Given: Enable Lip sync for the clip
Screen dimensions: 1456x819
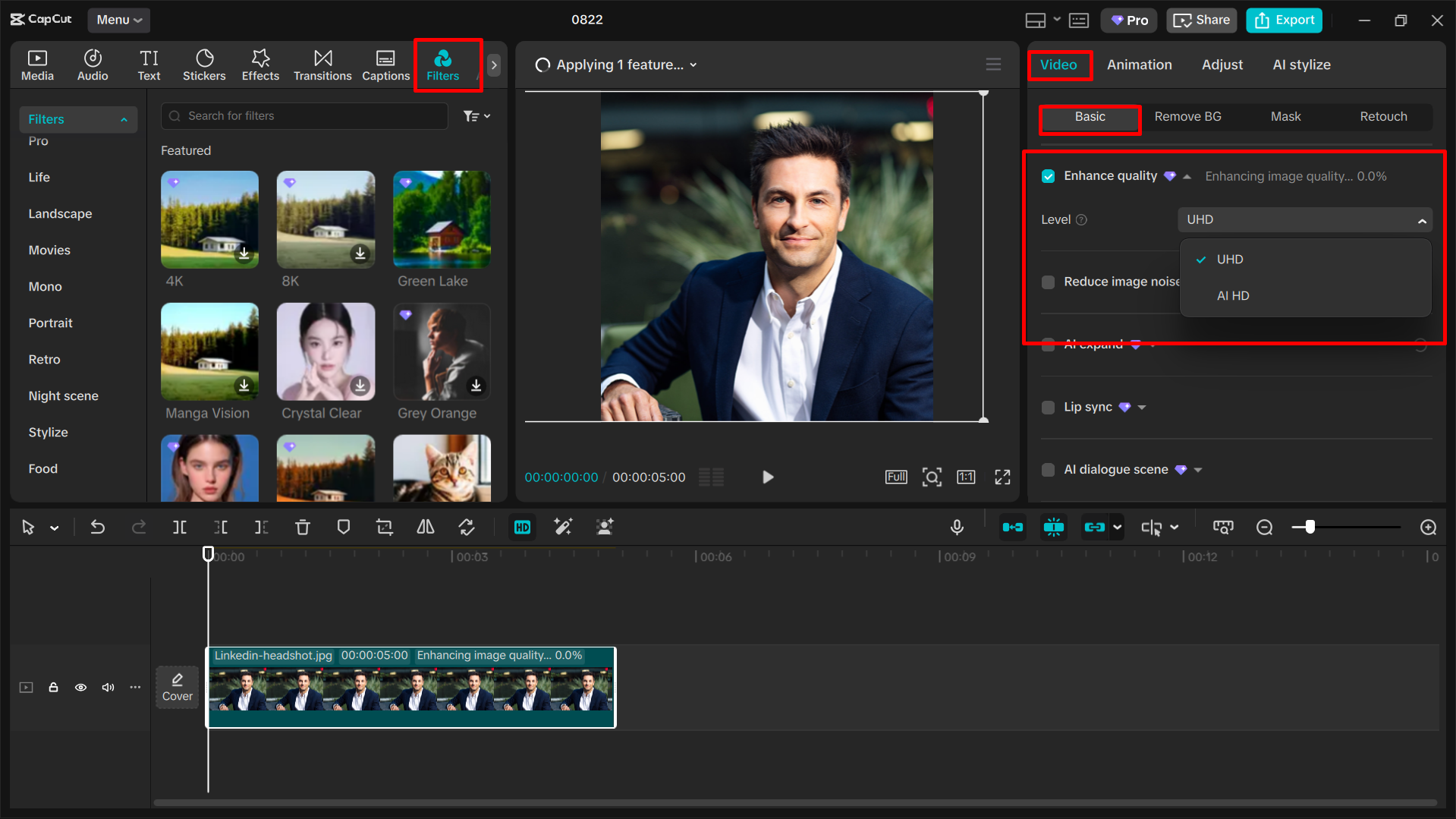Looking at the screenshot, I should pyautogui.click(x=1048, y=407).
